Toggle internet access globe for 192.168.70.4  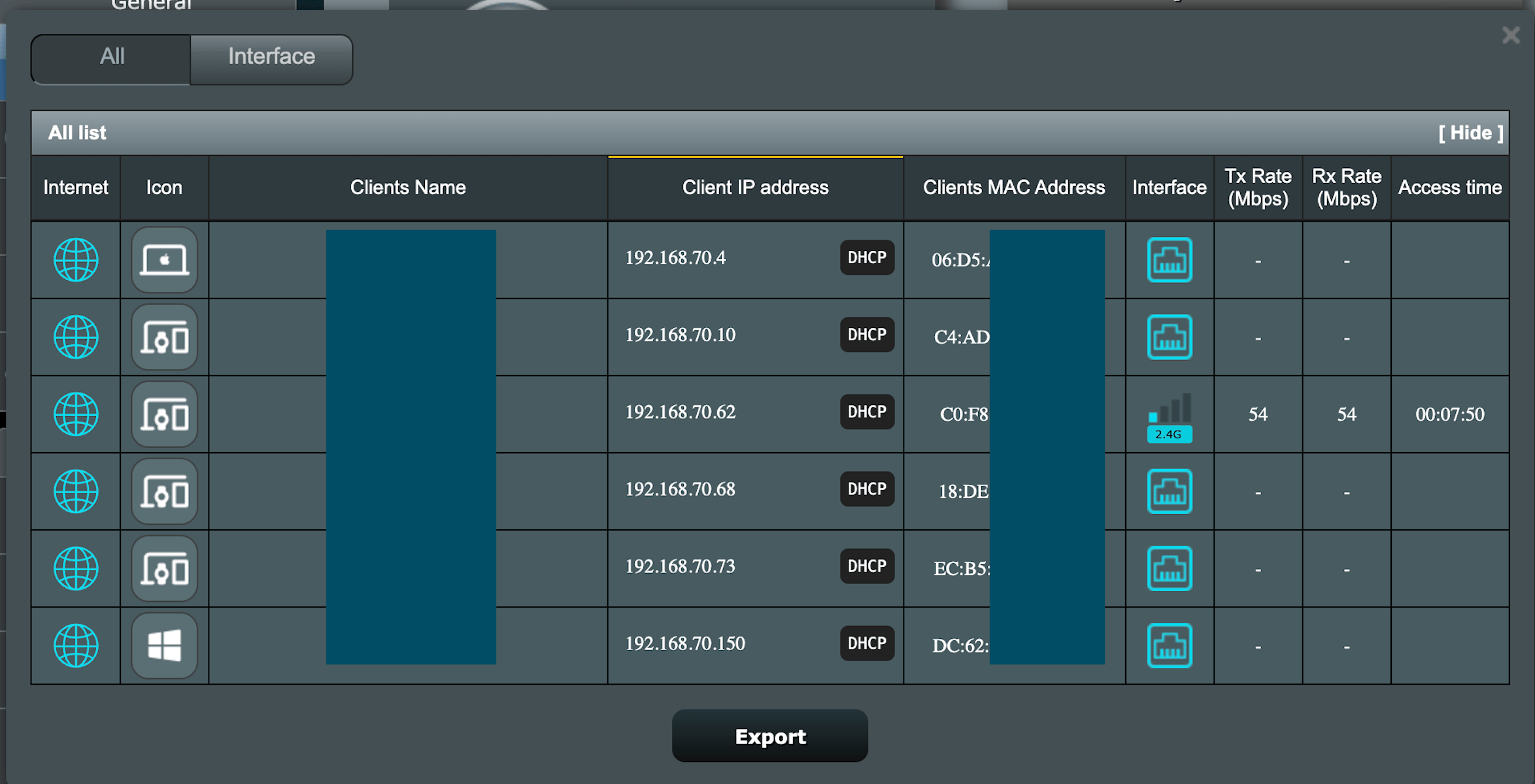(x=76, y=260)
